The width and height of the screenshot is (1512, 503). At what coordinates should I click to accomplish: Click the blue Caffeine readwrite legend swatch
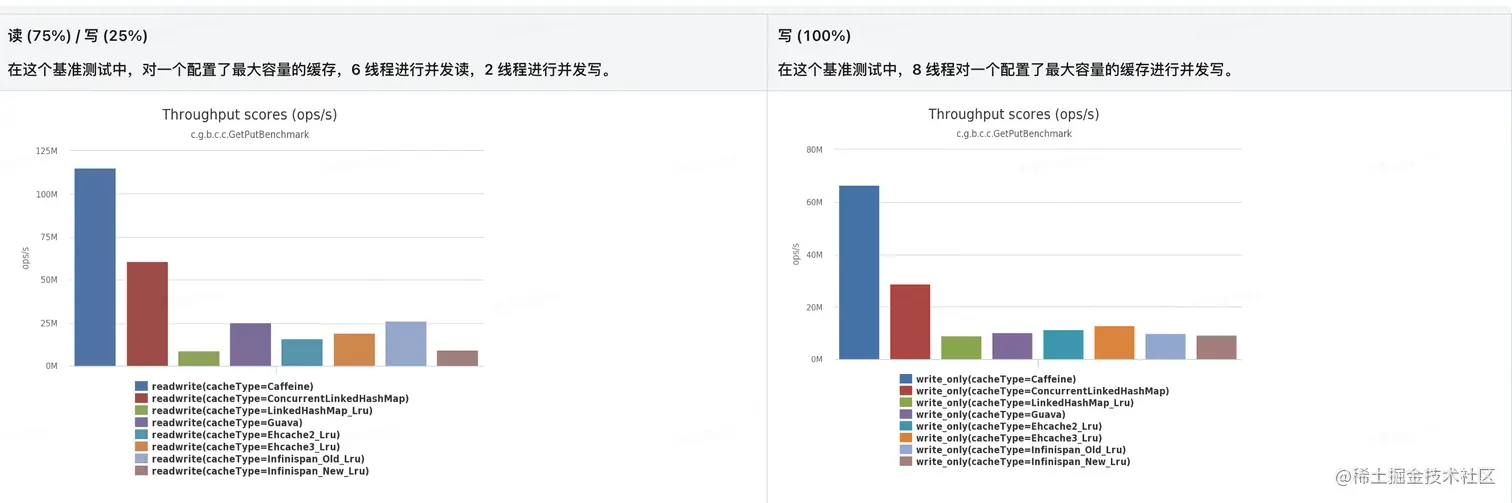141,386
